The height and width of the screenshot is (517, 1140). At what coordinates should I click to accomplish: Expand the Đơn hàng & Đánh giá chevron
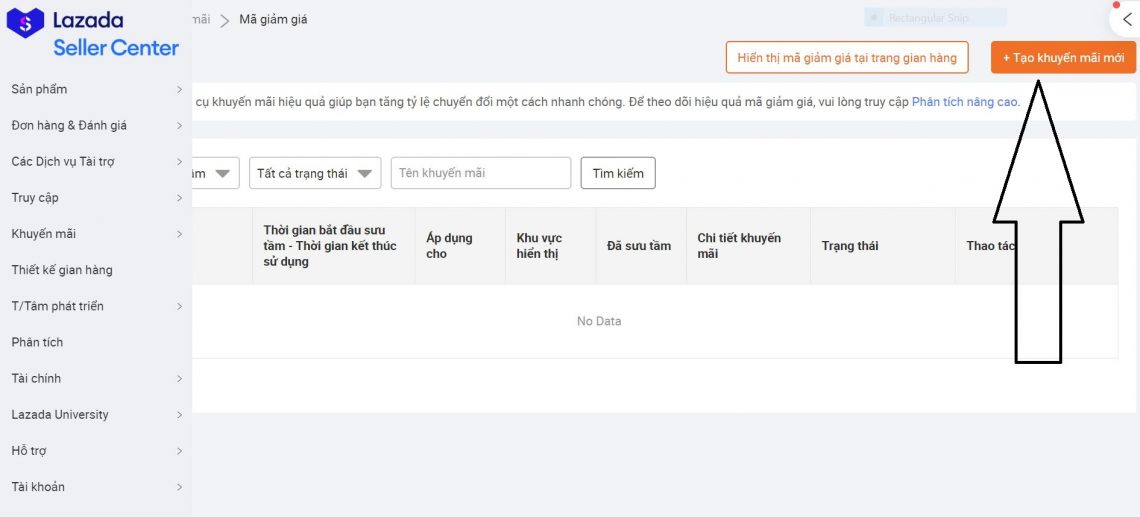click(180, 126)
